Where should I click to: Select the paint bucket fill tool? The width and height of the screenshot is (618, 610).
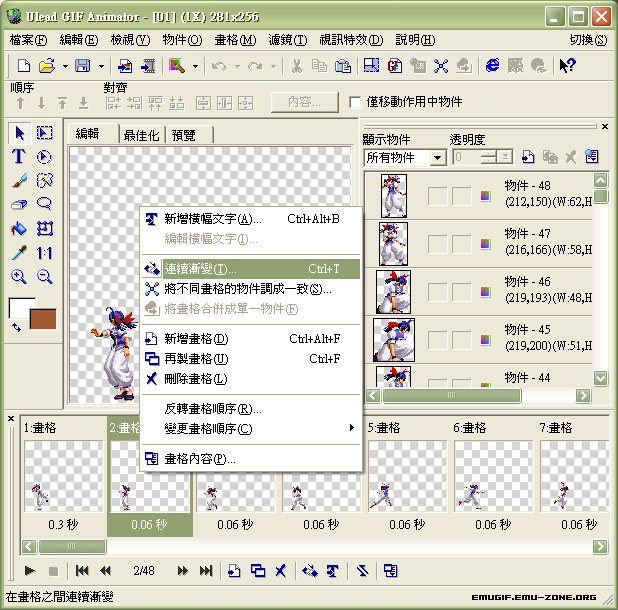(19, 229)
